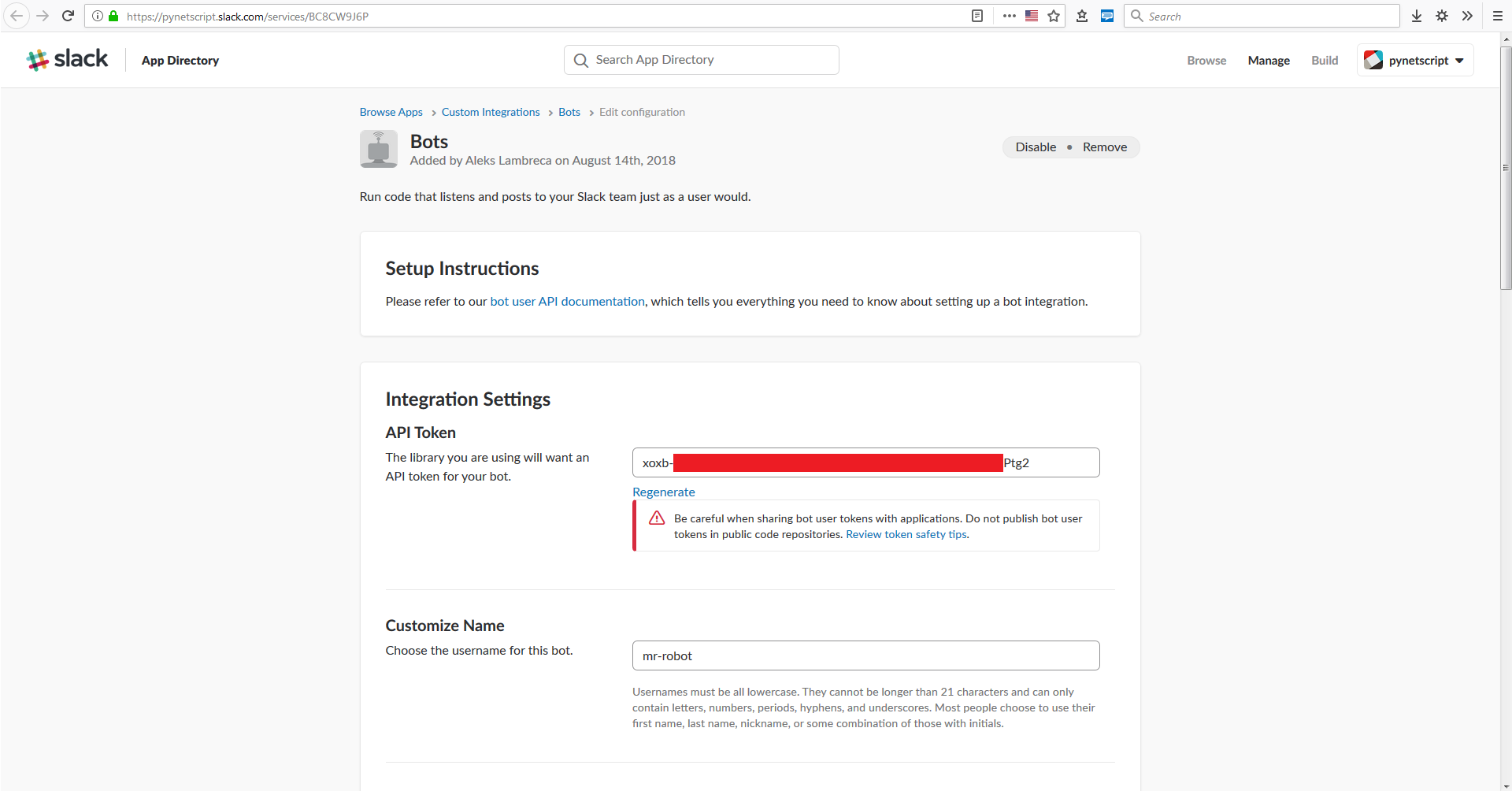Open the Firefox hamburger menu

tap(1498, 16)
